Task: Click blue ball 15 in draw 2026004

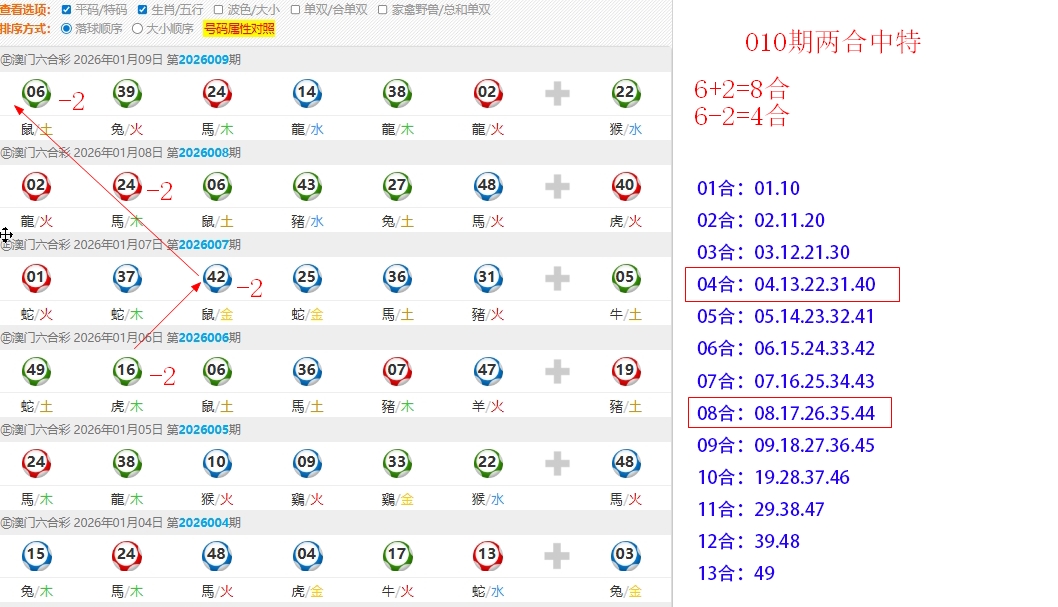Action: click(x=36, y=555)
